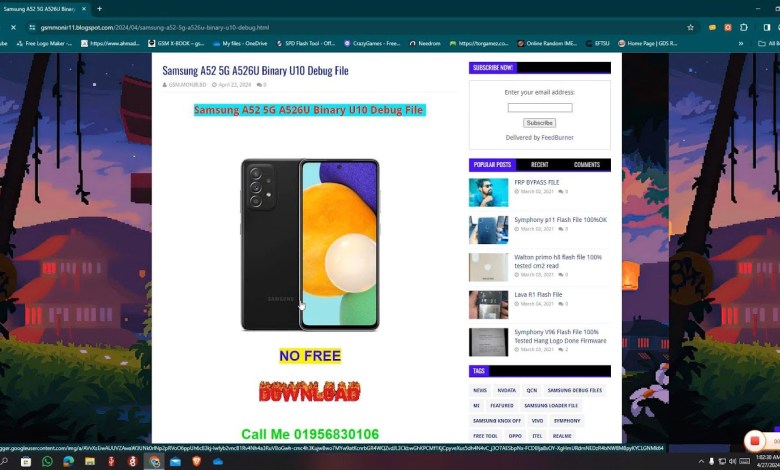Click the red DOWNLOAD image button
This screenshot has width=780, height=470.
[x=309, y=392]
